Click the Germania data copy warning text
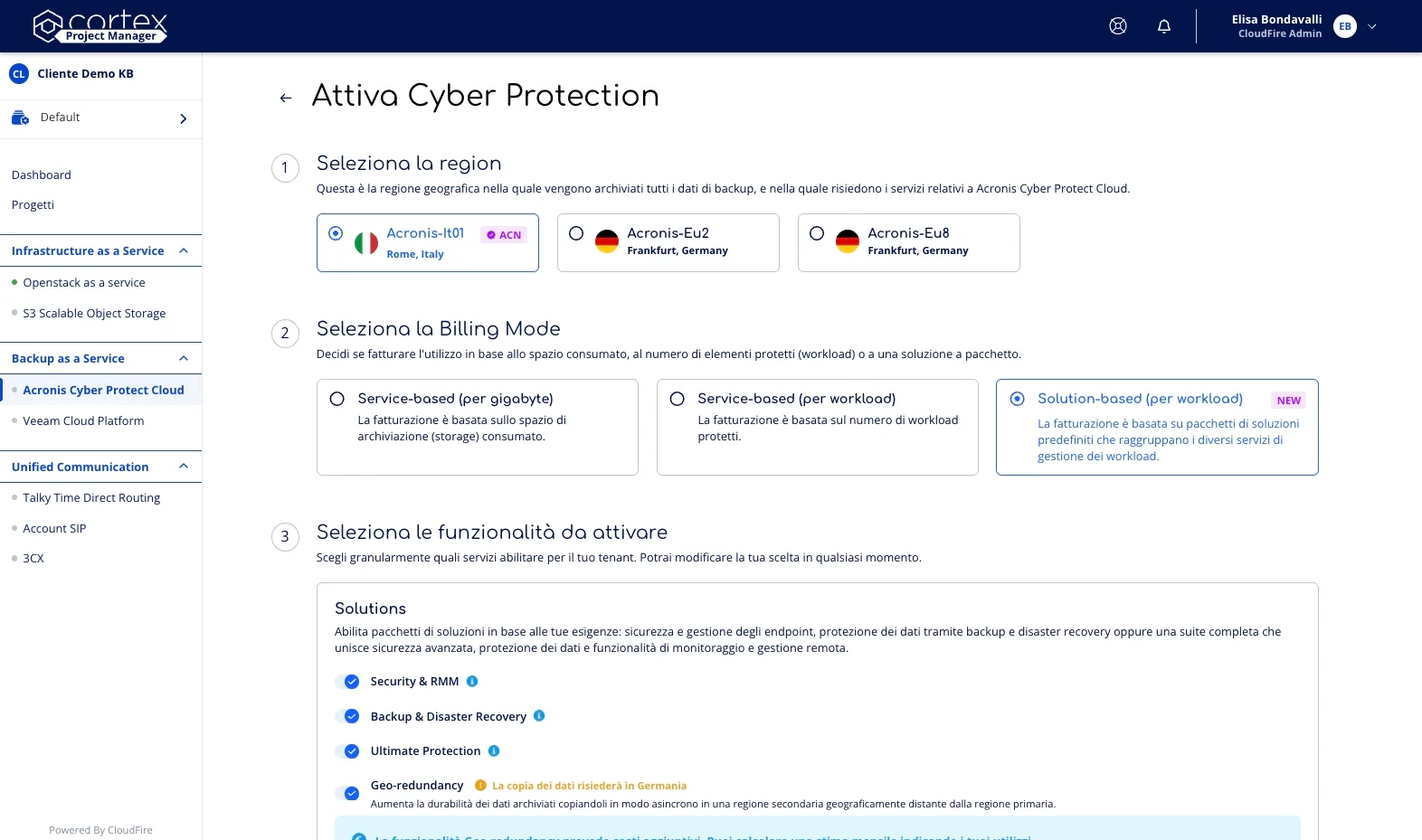Screen dimensions: 1422x840 (x=590, y=786)
